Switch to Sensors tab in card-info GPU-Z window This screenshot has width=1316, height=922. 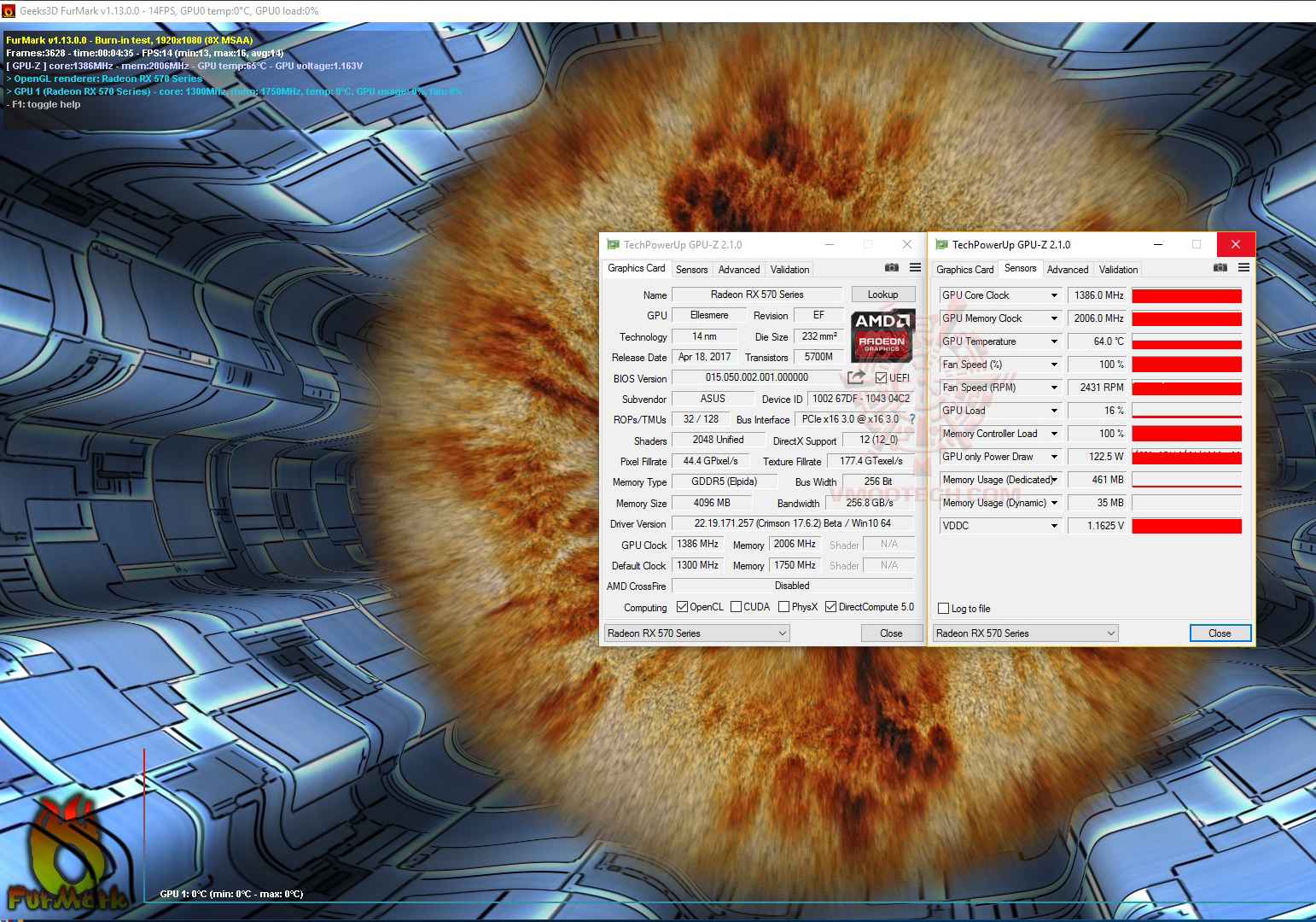click(691, 270)
